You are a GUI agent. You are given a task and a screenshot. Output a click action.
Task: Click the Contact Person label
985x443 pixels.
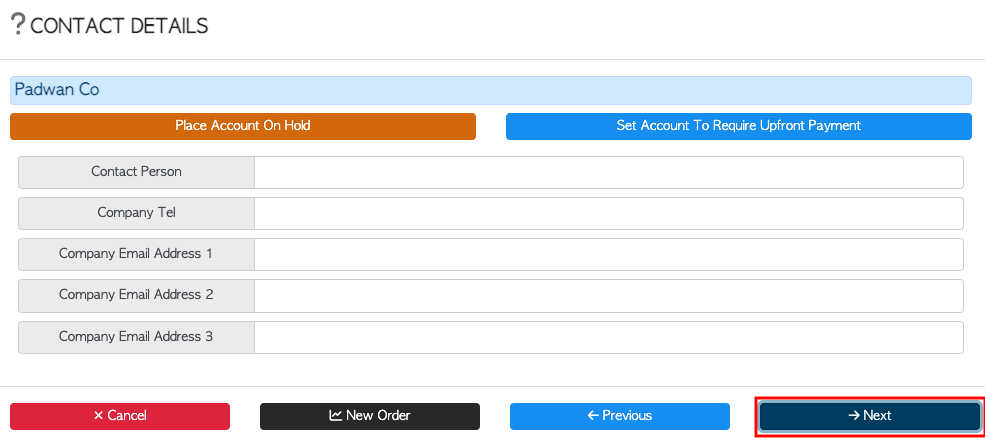136,172
